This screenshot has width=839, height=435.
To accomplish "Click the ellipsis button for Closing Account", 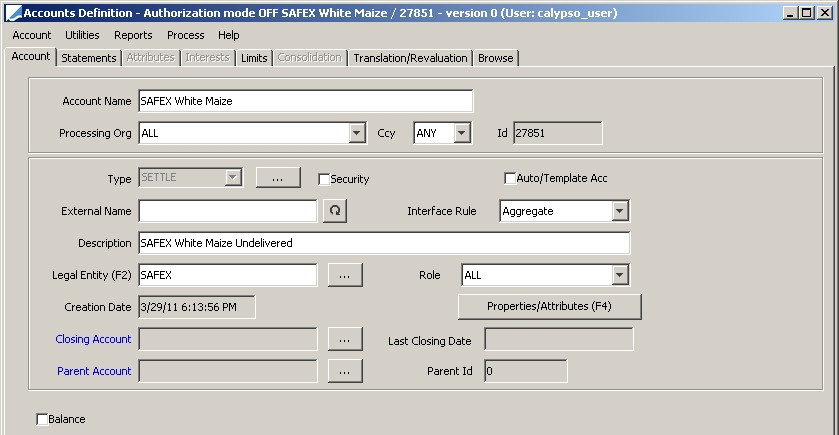I will (x=345, y=339).
